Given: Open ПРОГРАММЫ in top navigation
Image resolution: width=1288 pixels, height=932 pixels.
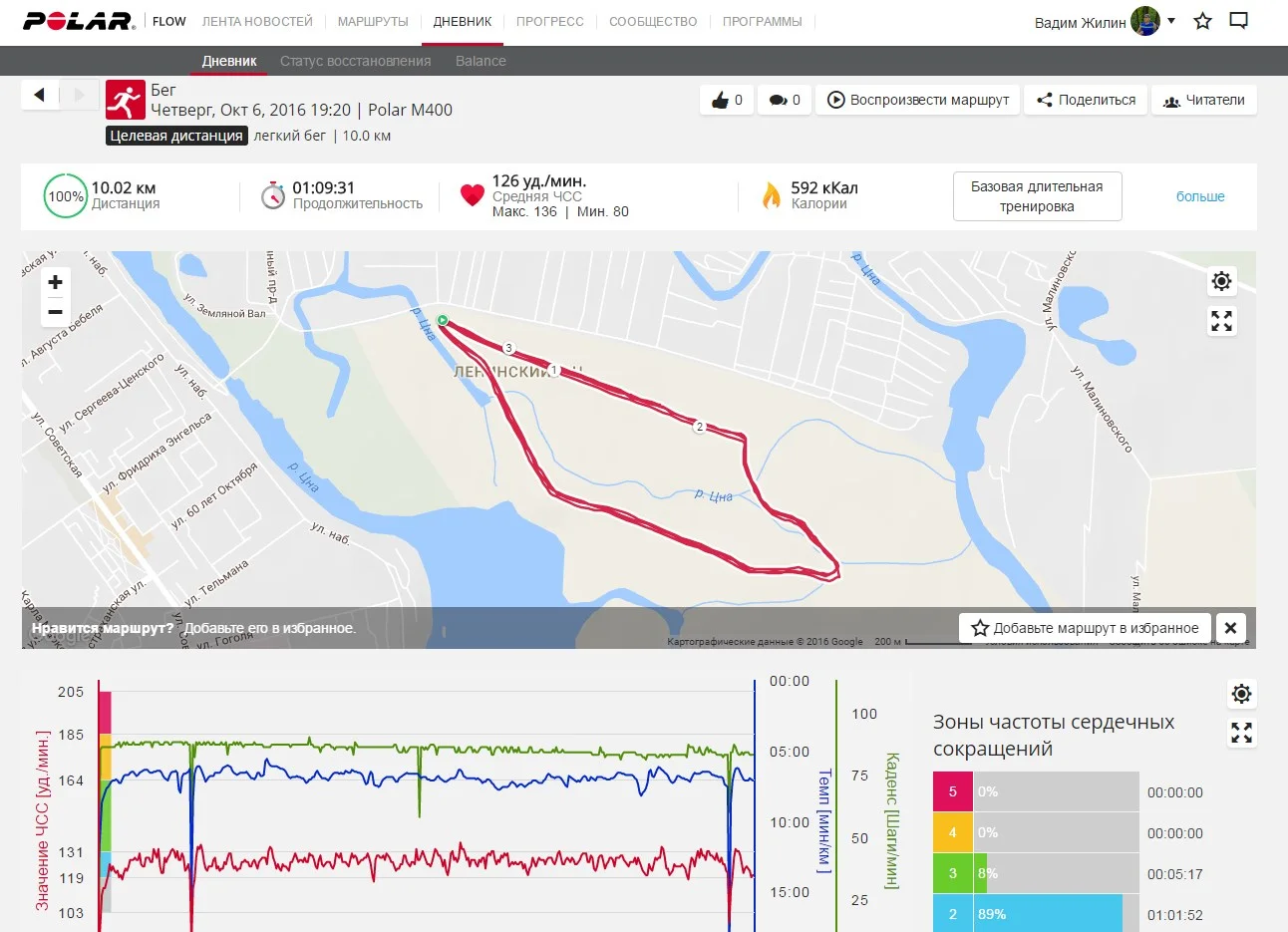Looking at the screenshot, I should pos(763,21).
